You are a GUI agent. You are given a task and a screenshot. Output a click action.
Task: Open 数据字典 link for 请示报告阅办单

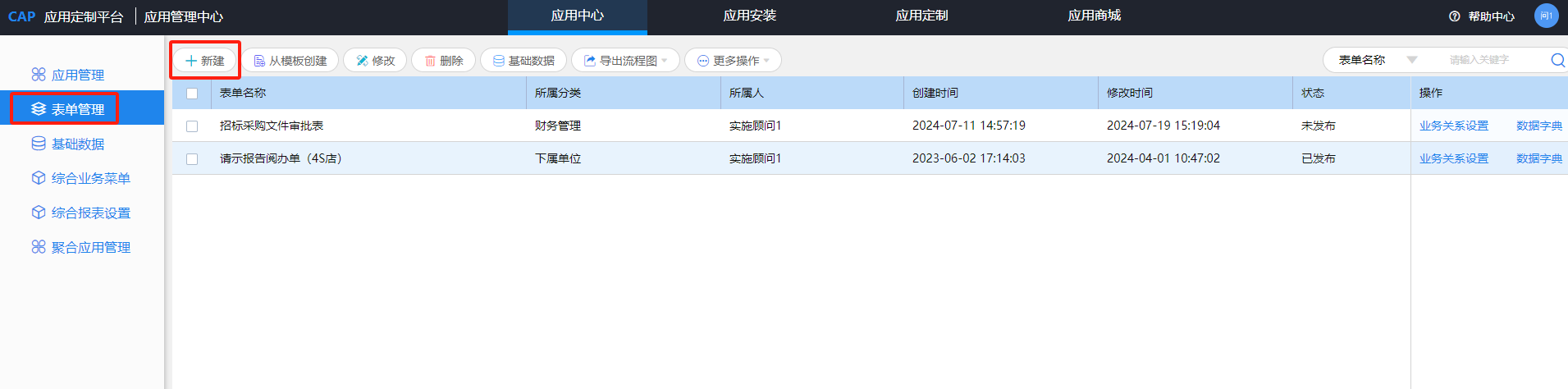pyautogui.click(x=1538, y=158)
